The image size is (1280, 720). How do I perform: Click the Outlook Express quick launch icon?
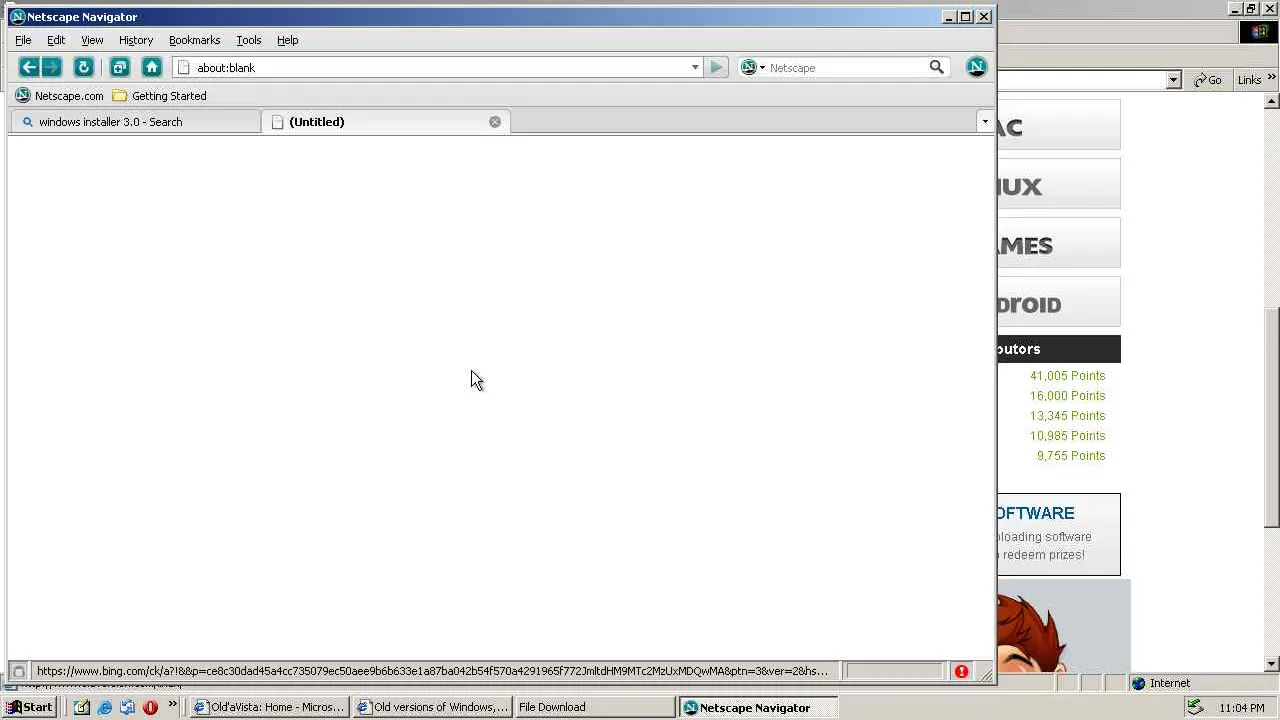(x=127, y=707)
